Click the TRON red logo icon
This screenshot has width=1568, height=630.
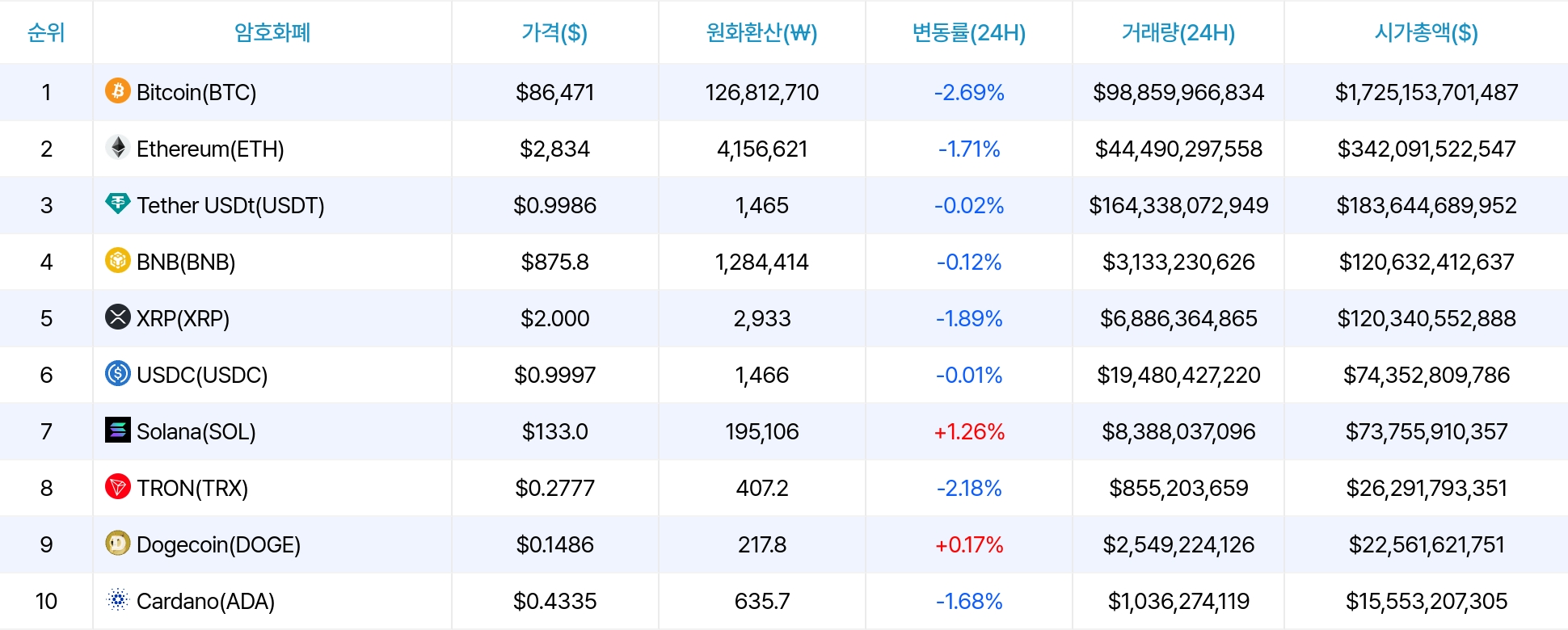tap(118, 486)
